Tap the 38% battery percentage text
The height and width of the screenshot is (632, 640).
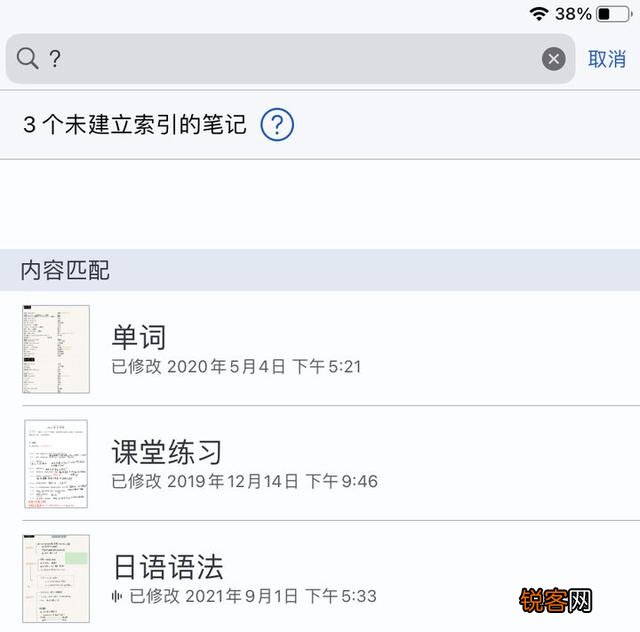coord(573,14)
